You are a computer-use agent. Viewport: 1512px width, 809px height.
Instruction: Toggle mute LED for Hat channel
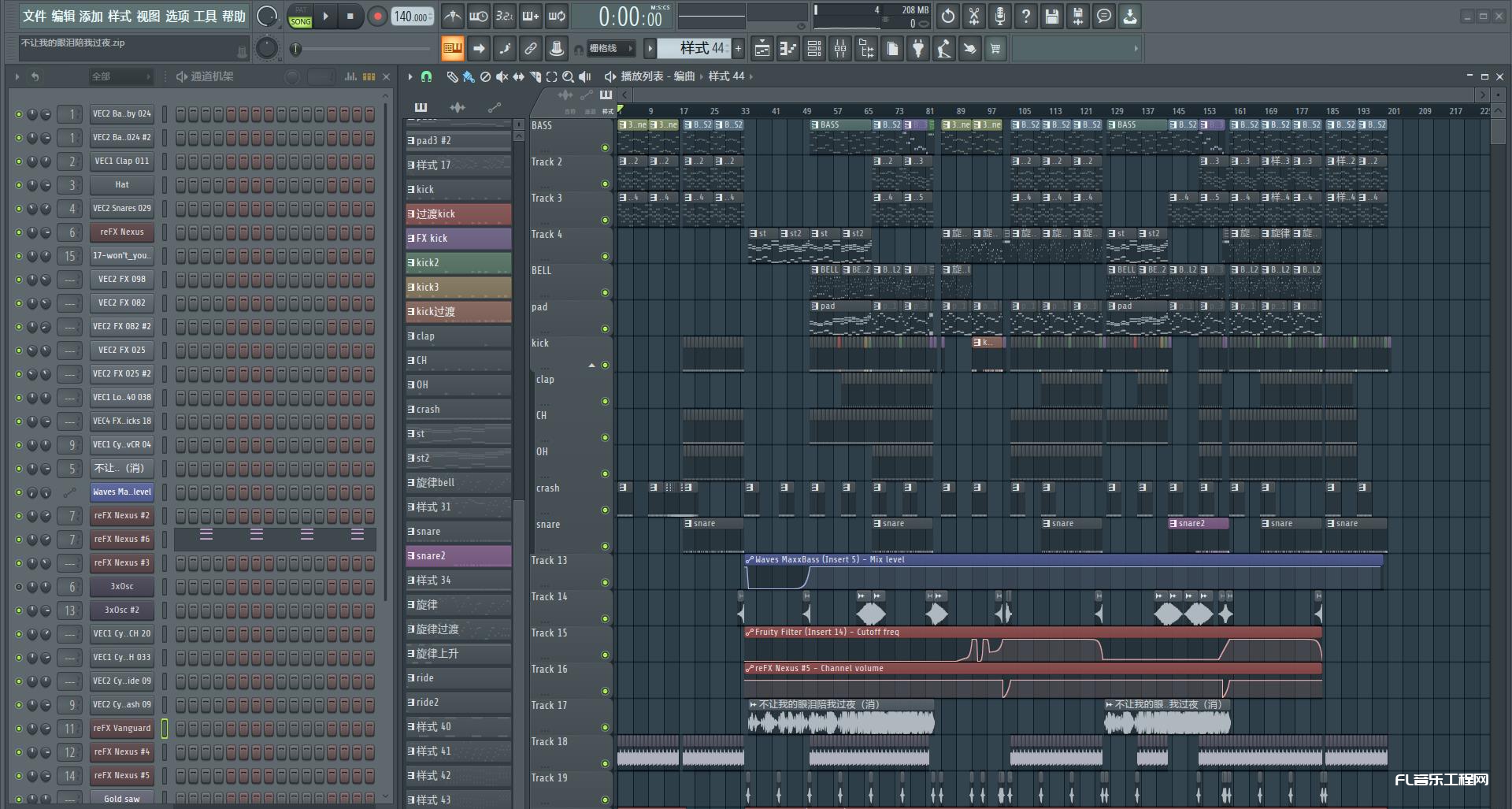click(19, 185)
